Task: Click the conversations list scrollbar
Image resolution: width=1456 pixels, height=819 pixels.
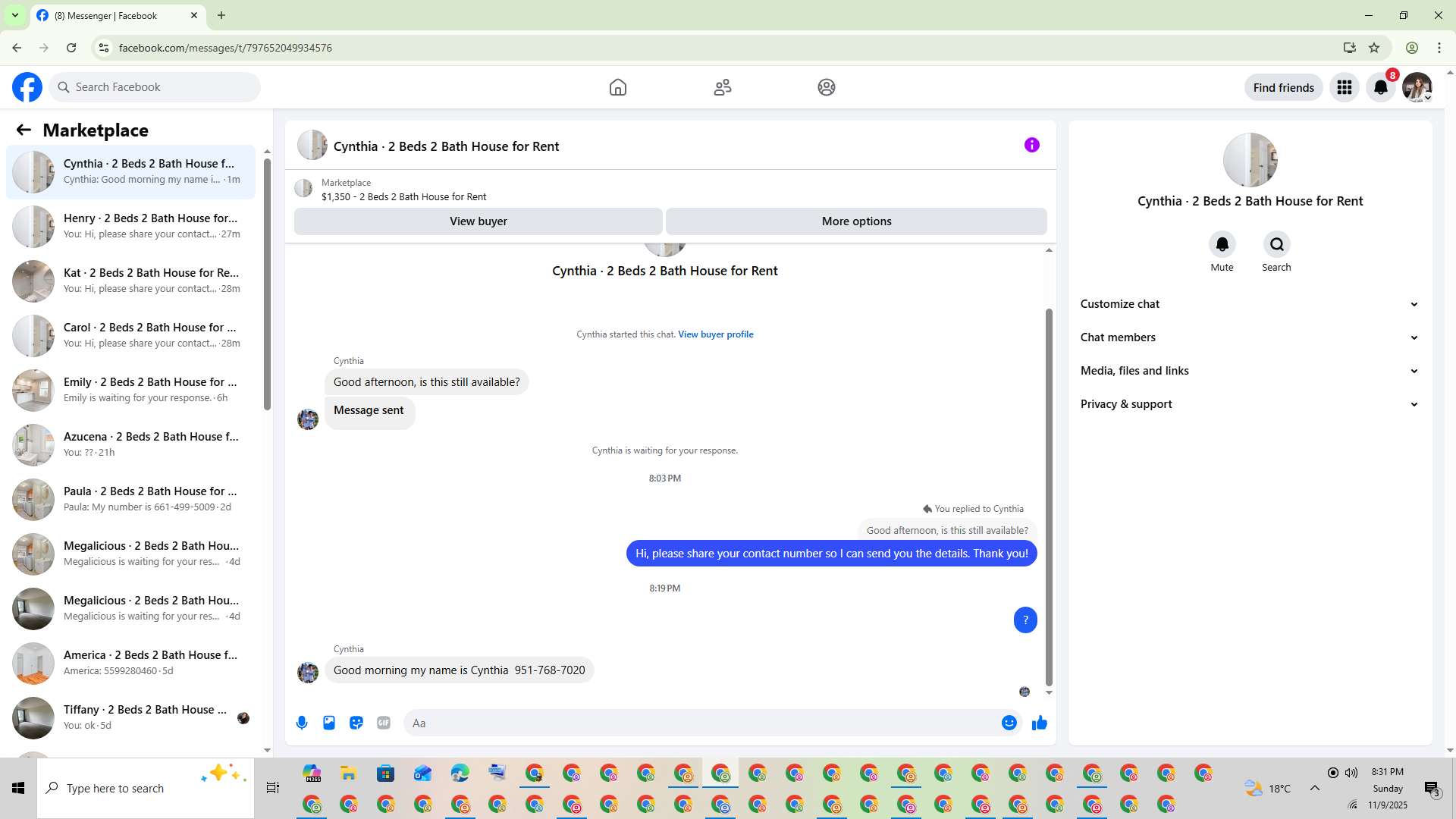Action: (x=267, y=284)
